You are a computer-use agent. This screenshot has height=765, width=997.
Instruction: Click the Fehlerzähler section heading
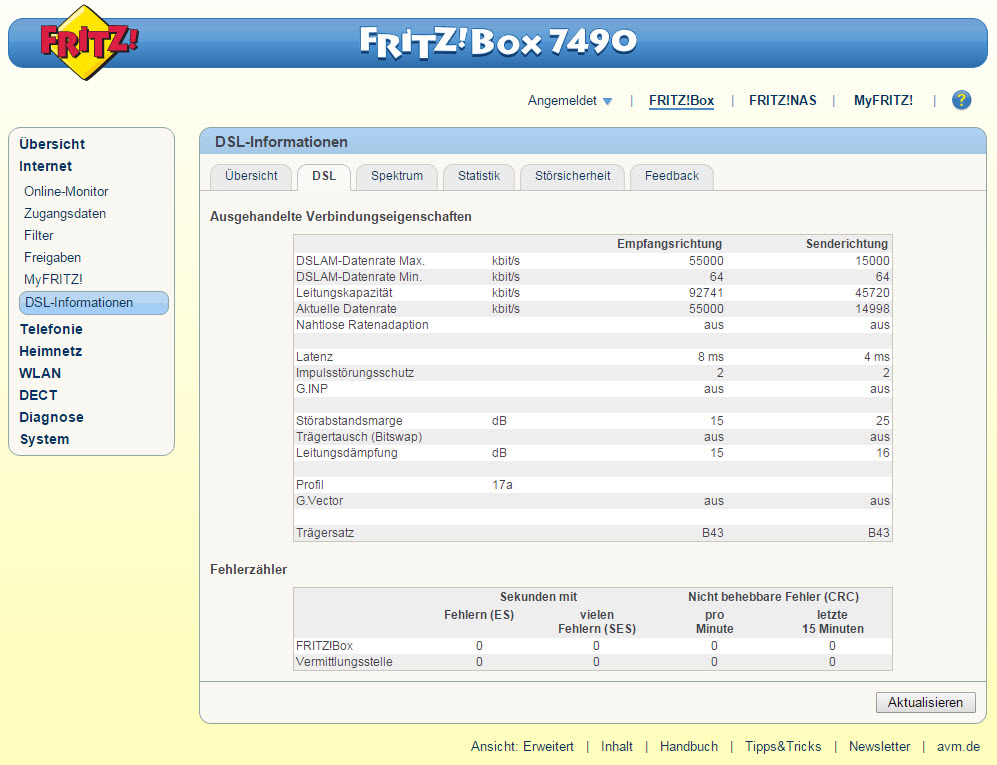pos(249,570)
